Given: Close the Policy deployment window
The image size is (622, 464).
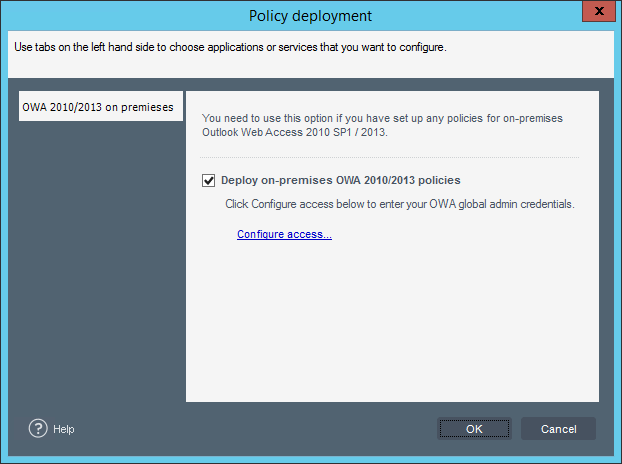Looking at the screenshot, I should point(599,11).
